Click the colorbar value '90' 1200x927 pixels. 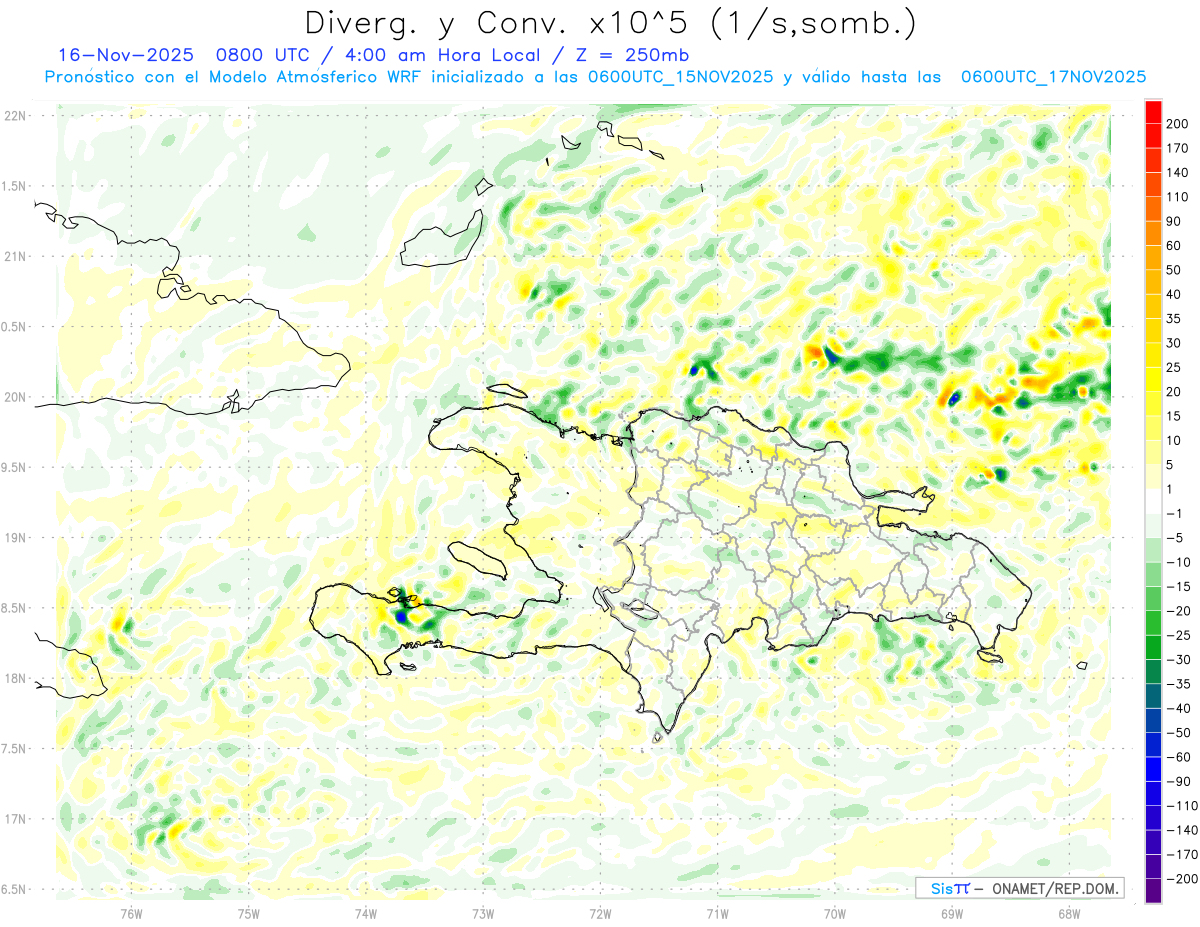1174,221
